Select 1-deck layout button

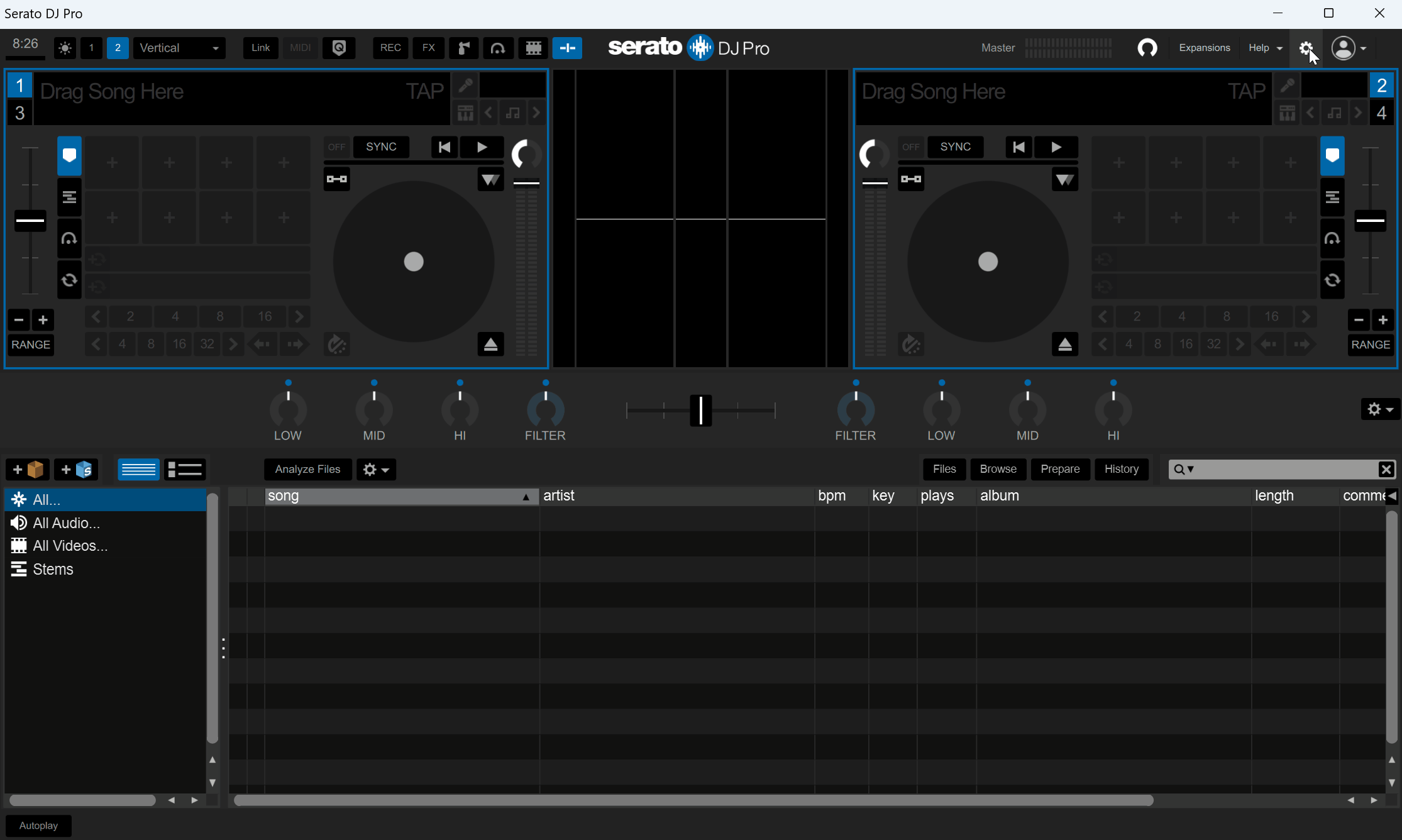[91, 48]
